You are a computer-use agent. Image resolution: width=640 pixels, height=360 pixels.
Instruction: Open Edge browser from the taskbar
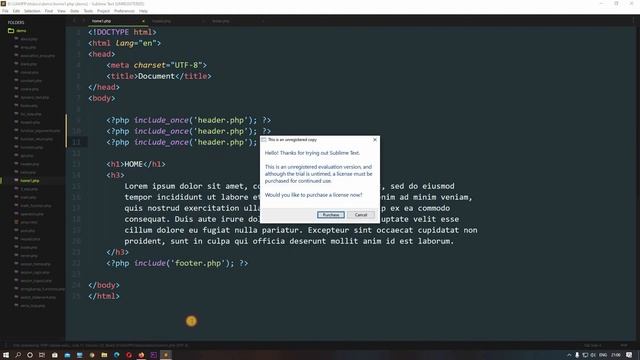pos(117,355)
